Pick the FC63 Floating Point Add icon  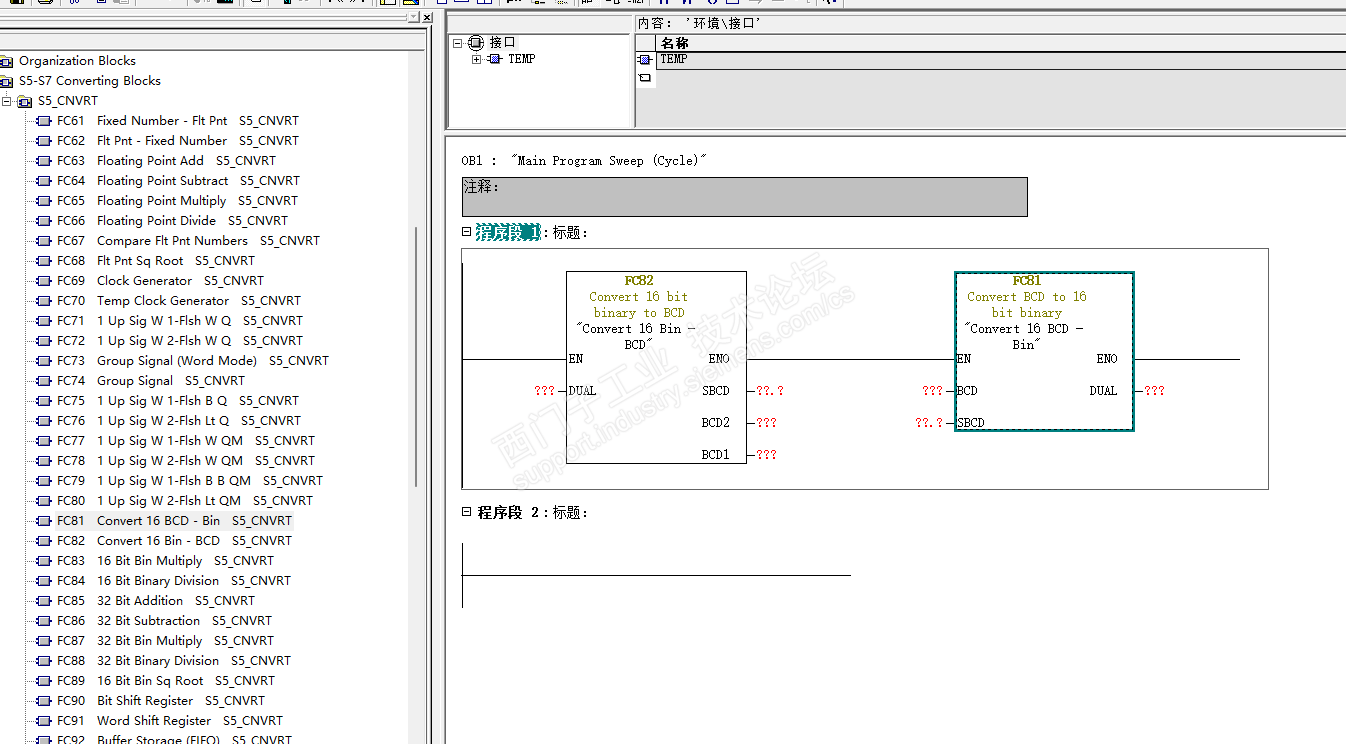pos(43,161)
